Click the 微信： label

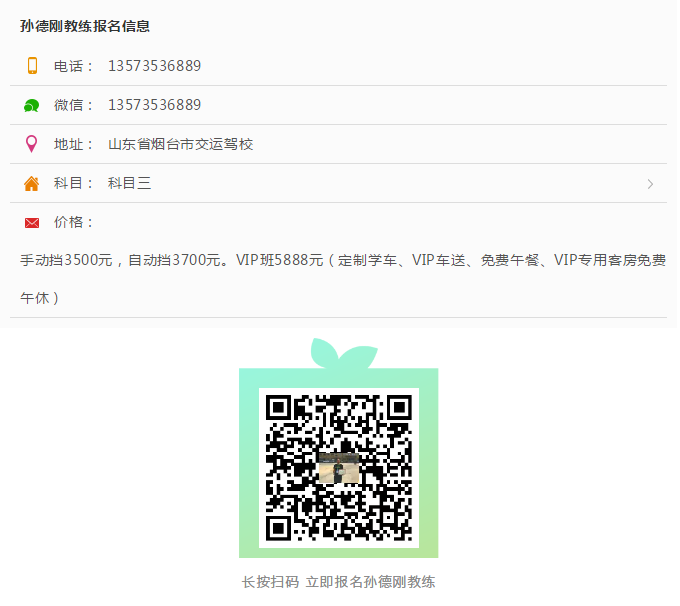pyautogui.click(x=73, y=105)
